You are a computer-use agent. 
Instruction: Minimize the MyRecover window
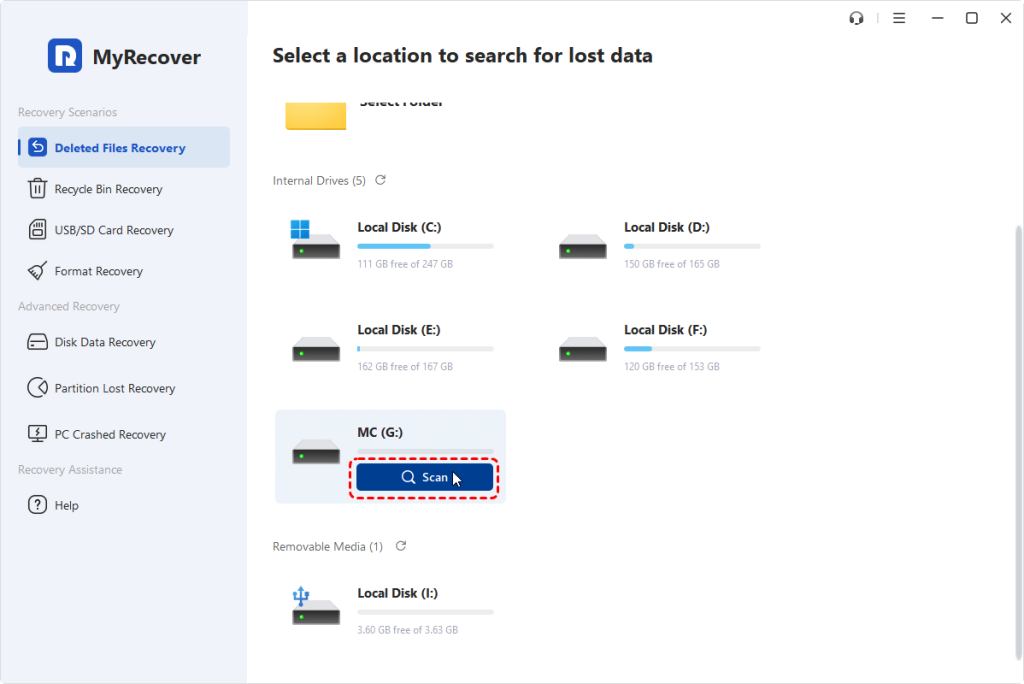point(938,18)
